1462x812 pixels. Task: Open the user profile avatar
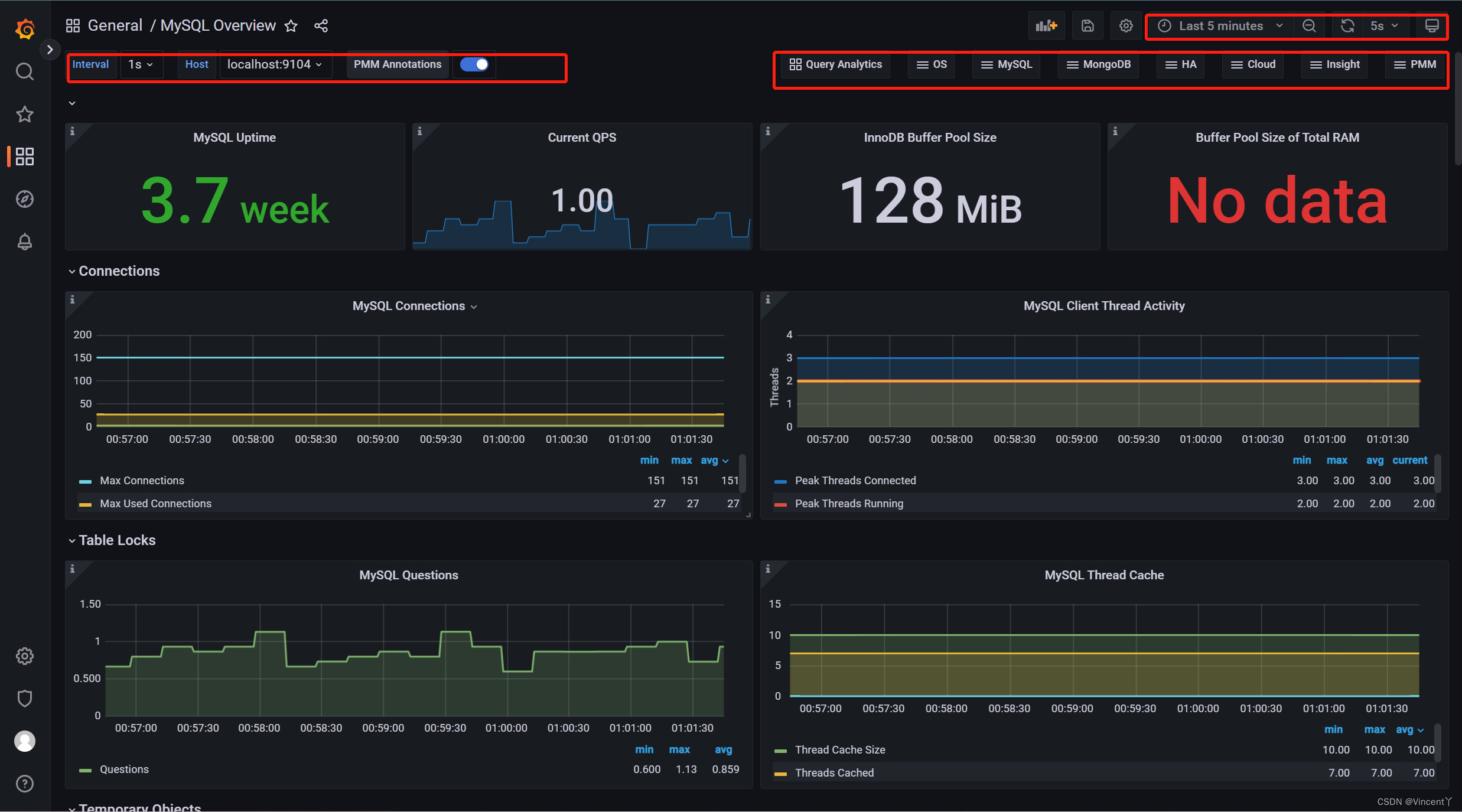(24, 741)
